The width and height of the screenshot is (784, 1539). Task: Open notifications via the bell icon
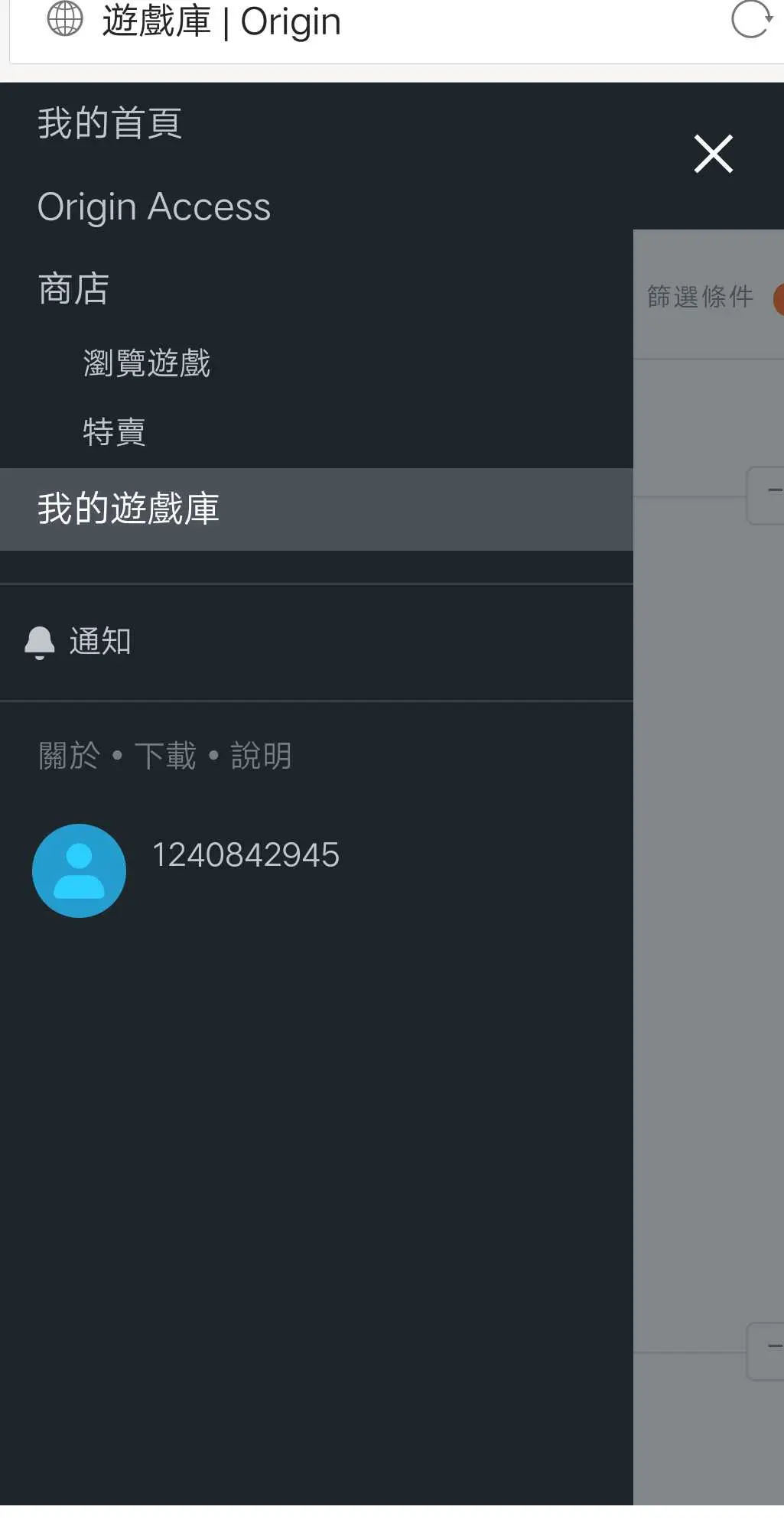[40, 642]
